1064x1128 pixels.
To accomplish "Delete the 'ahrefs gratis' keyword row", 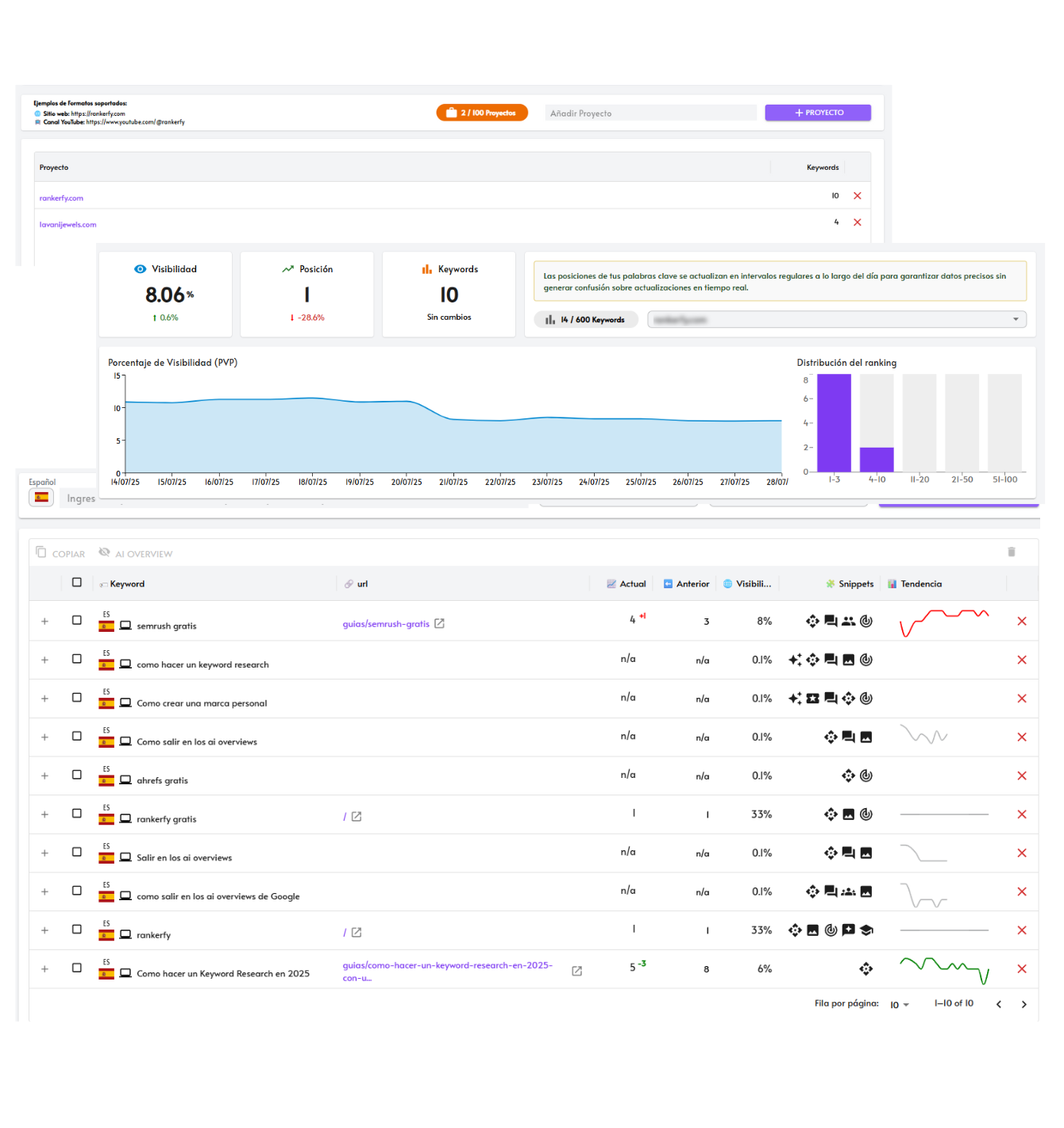I will pyautogui.click(x=1021, y=776).
